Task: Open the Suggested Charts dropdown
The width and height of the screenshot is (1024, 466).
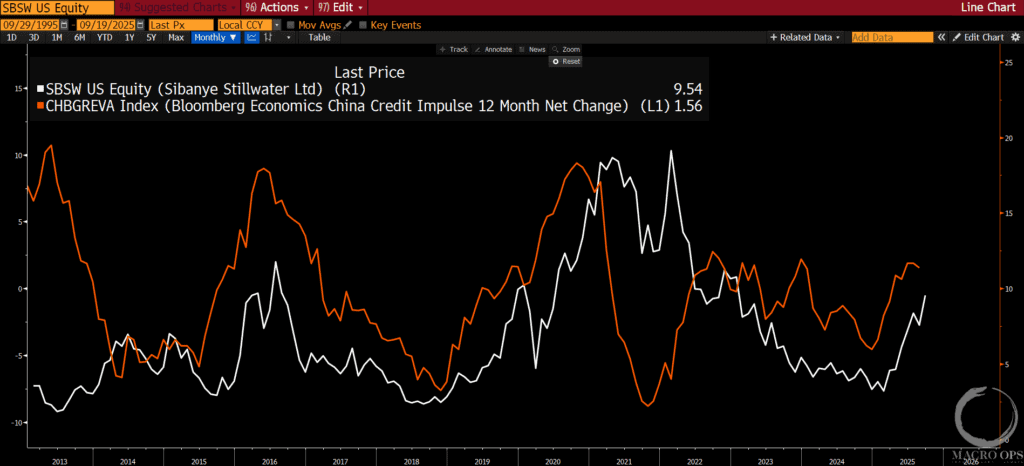Action: (177, 7)
